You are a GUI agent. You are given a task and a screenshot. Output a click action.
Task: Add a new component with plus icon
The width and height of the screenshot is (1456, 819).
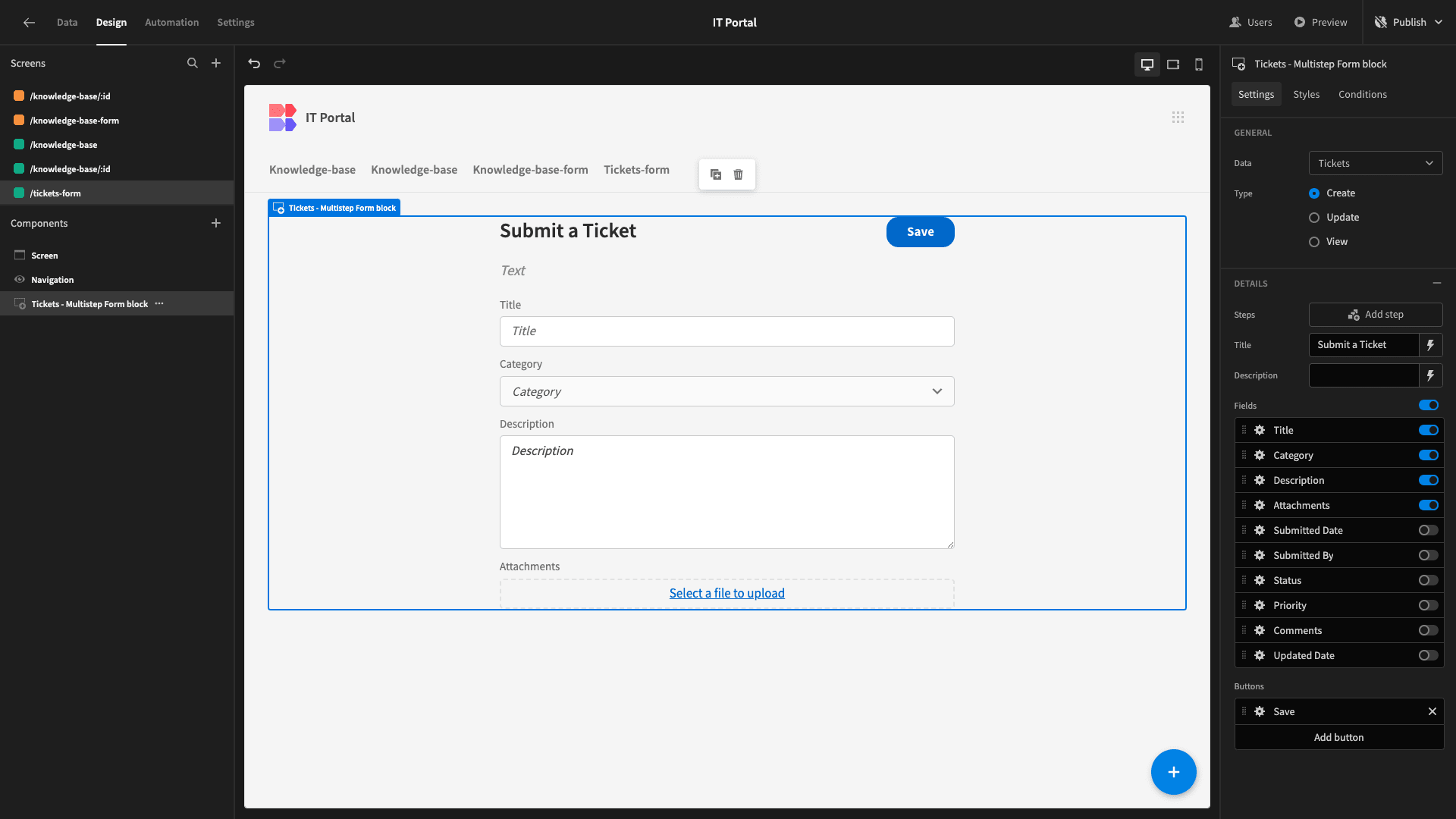pos(216,223)
